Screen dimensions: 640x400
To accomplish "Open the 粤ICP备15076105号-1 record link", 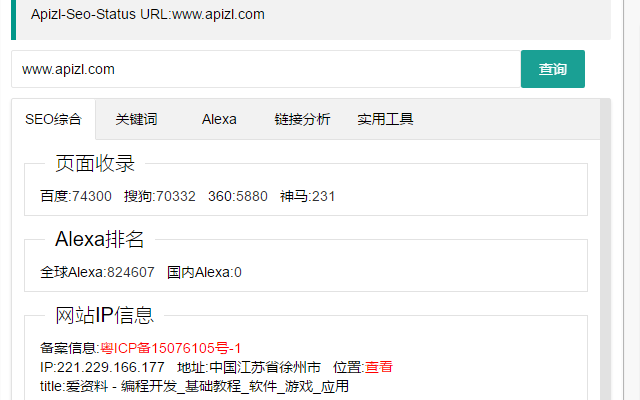I will [x=171, y=348].
